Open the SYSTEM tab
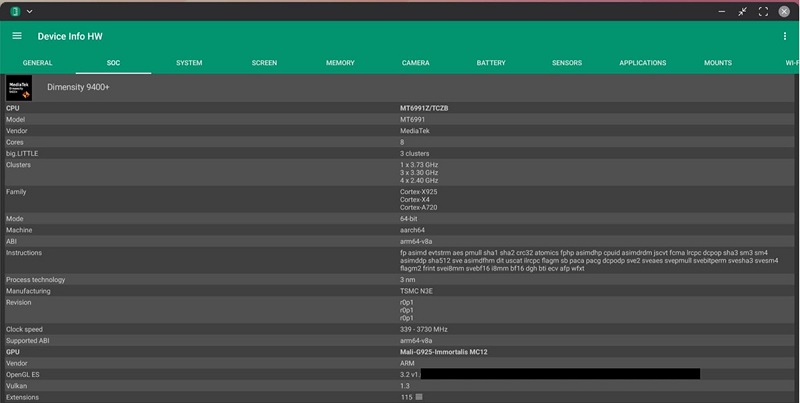 [x=189, y=63]
